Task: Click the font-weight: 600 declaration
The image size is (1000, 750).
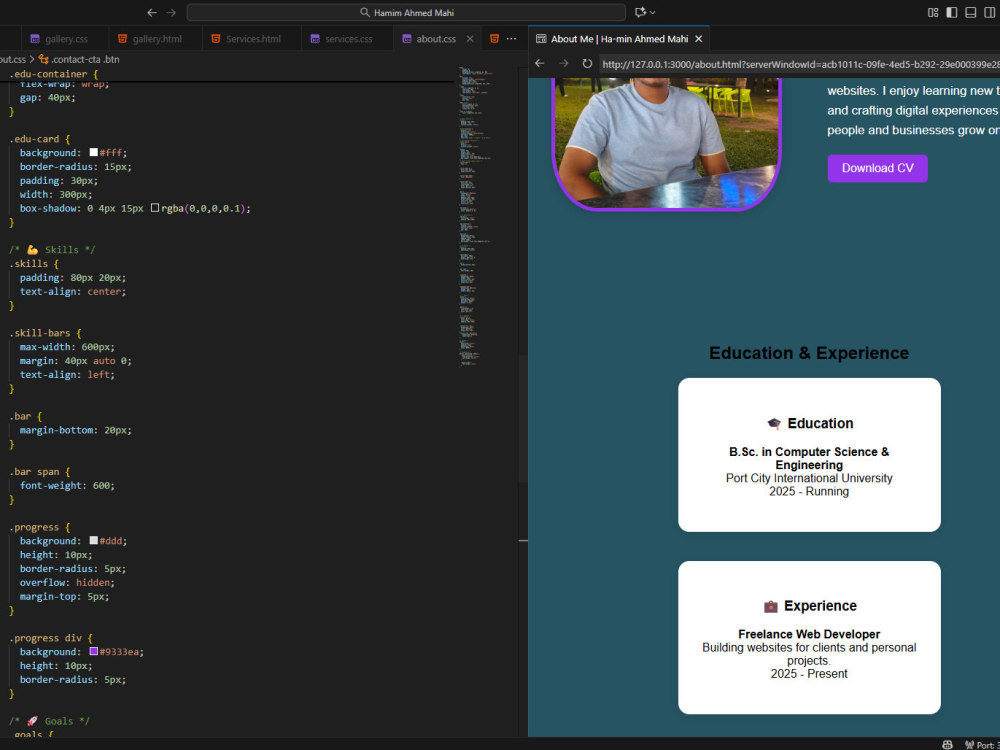Action: pyautogui.click(x=67, y=485)
